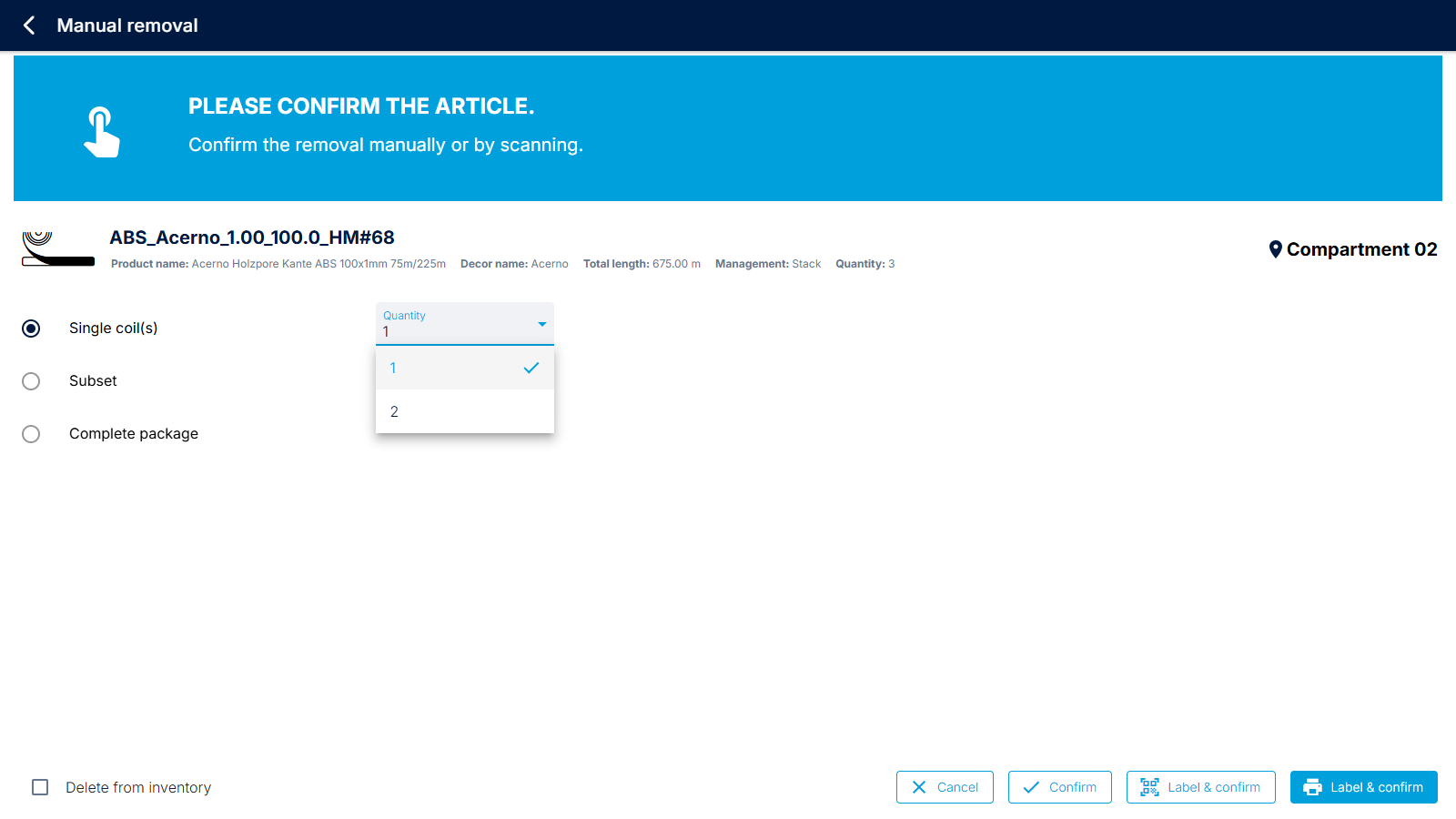Click the Confirm button

tap(1059, 787)
